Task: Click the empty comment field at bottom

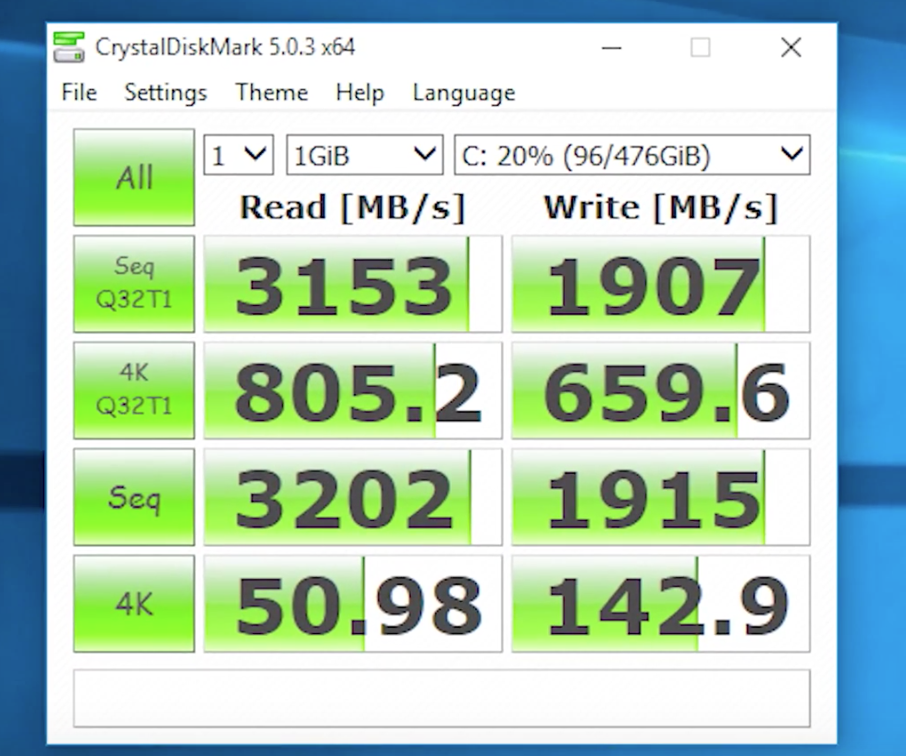Action: point(442,698)
